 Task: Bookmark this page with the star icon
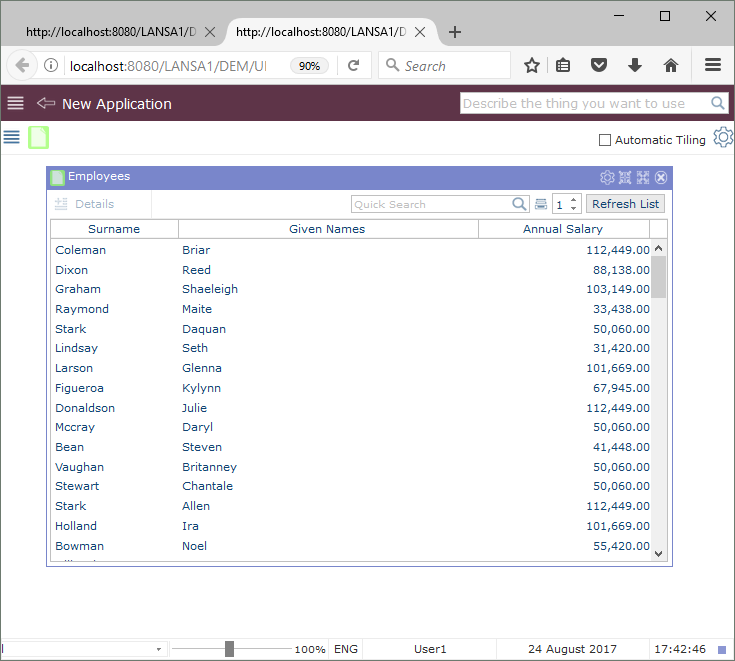tap(532, 65)
